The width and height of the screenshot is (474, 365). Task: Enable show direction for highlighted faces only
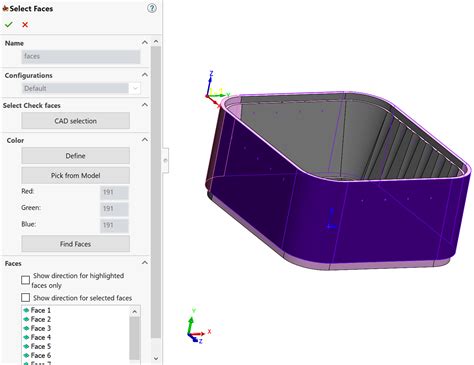pos(25,280)
